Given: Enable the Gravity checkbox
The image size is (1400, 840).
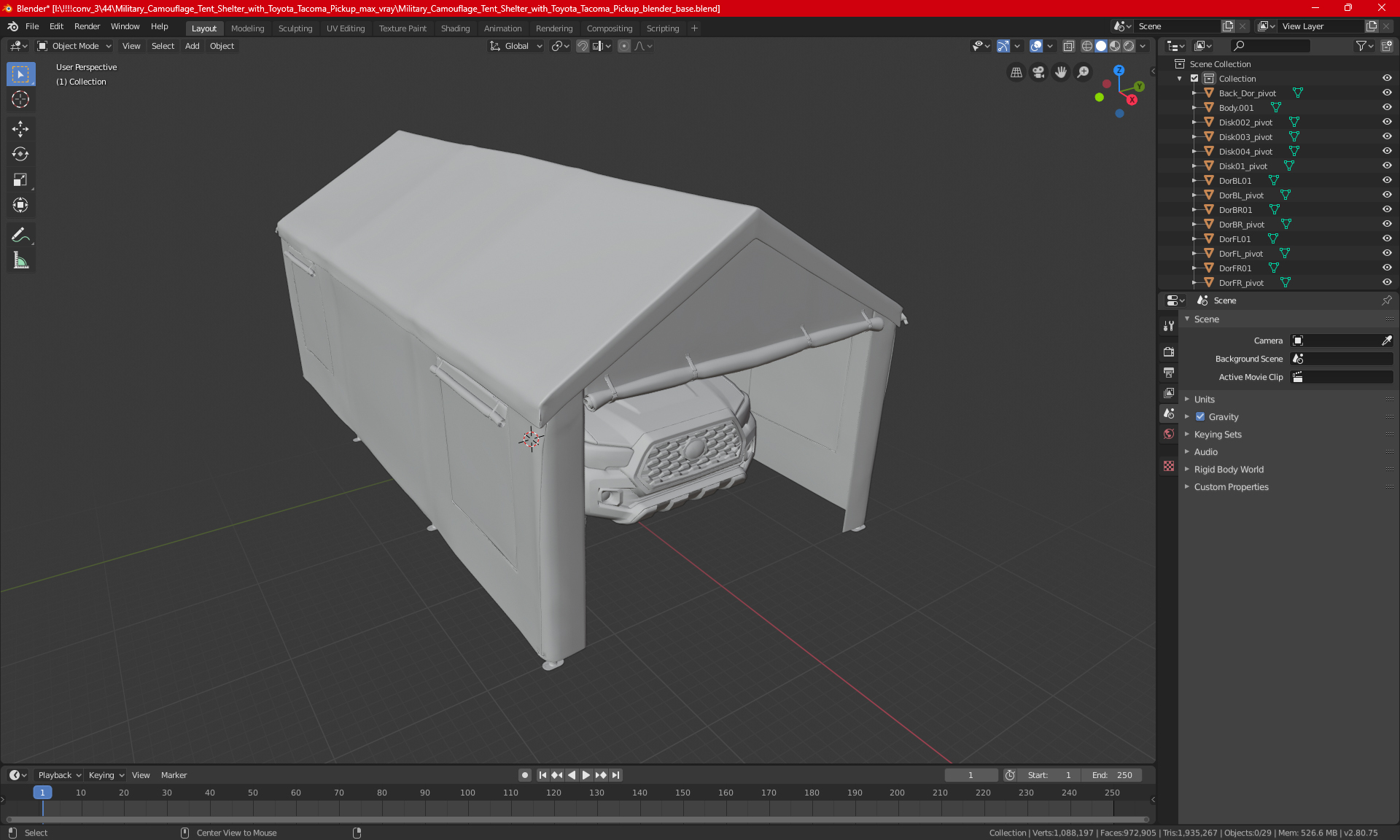Looking at the screenshot, I should (1200, 417).
